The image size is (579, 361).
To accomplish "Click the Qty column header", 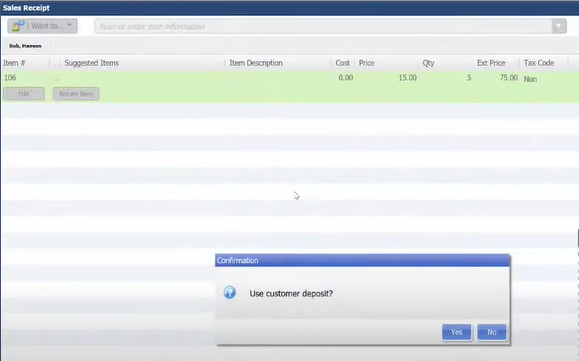I will click(428, 63).
